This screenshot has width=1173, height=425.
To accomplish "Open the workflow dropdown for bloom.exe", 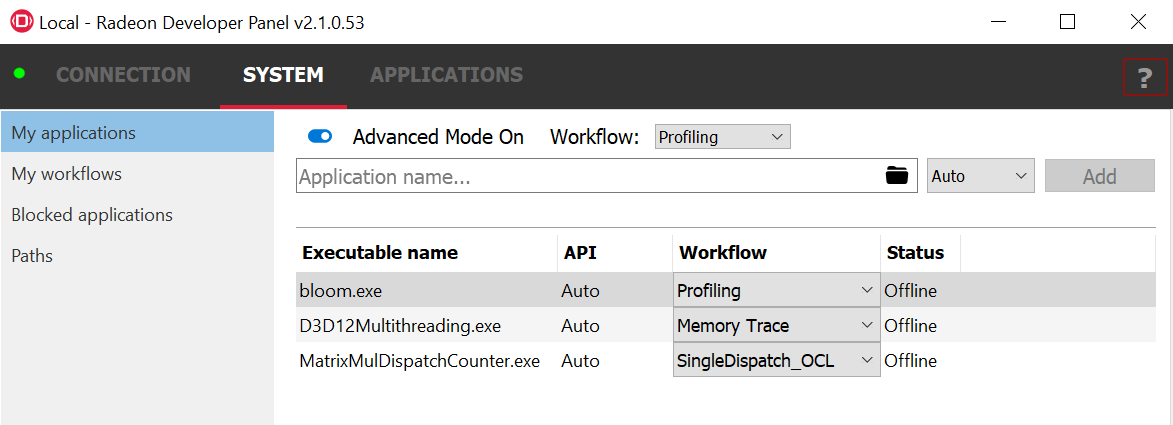I will (776, 291).
